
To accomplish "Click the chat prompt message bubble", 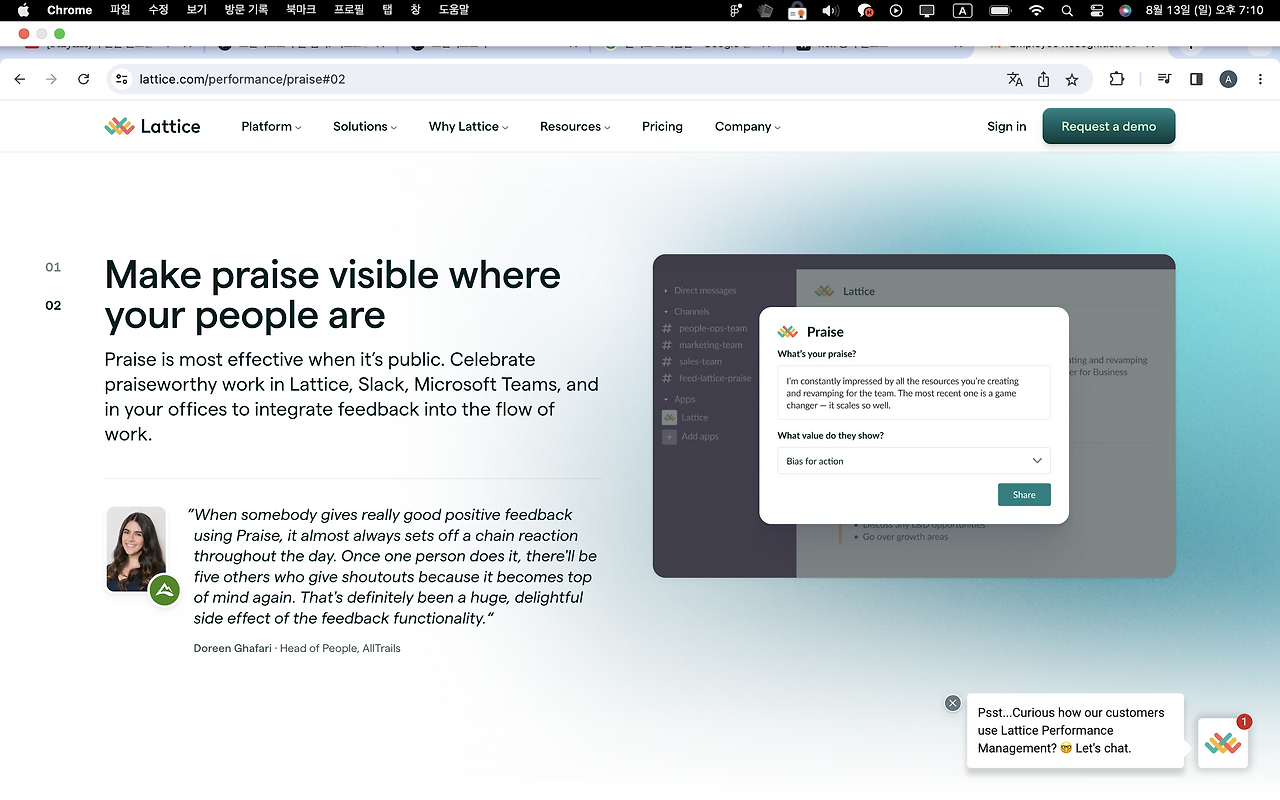I will [1075, 730].
